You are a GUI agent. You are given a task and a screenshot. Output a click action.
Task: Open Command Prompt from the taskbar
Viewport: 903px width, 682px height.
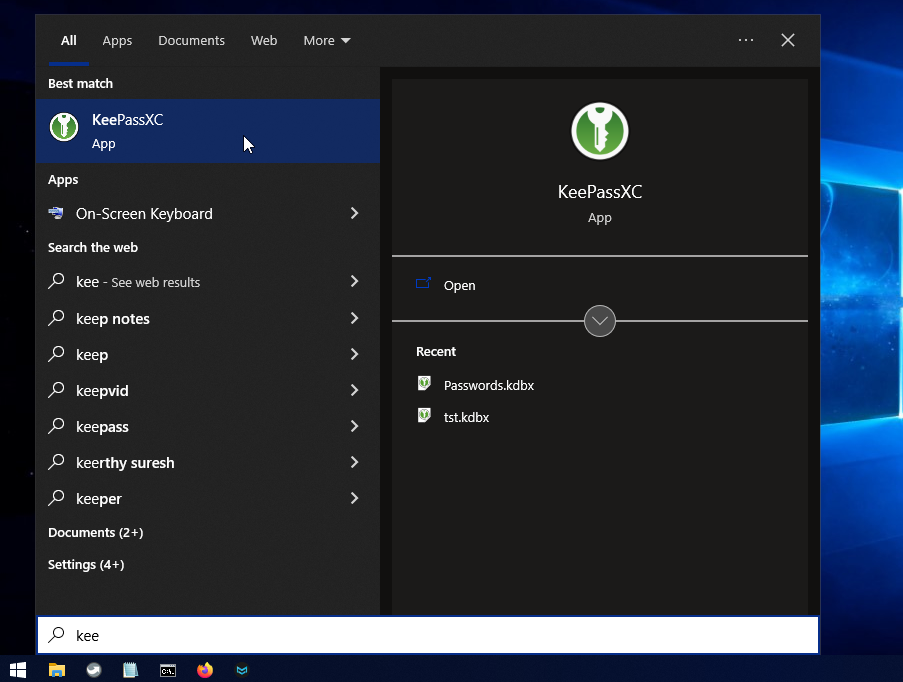pyautogui.click(x=168, y=670)
